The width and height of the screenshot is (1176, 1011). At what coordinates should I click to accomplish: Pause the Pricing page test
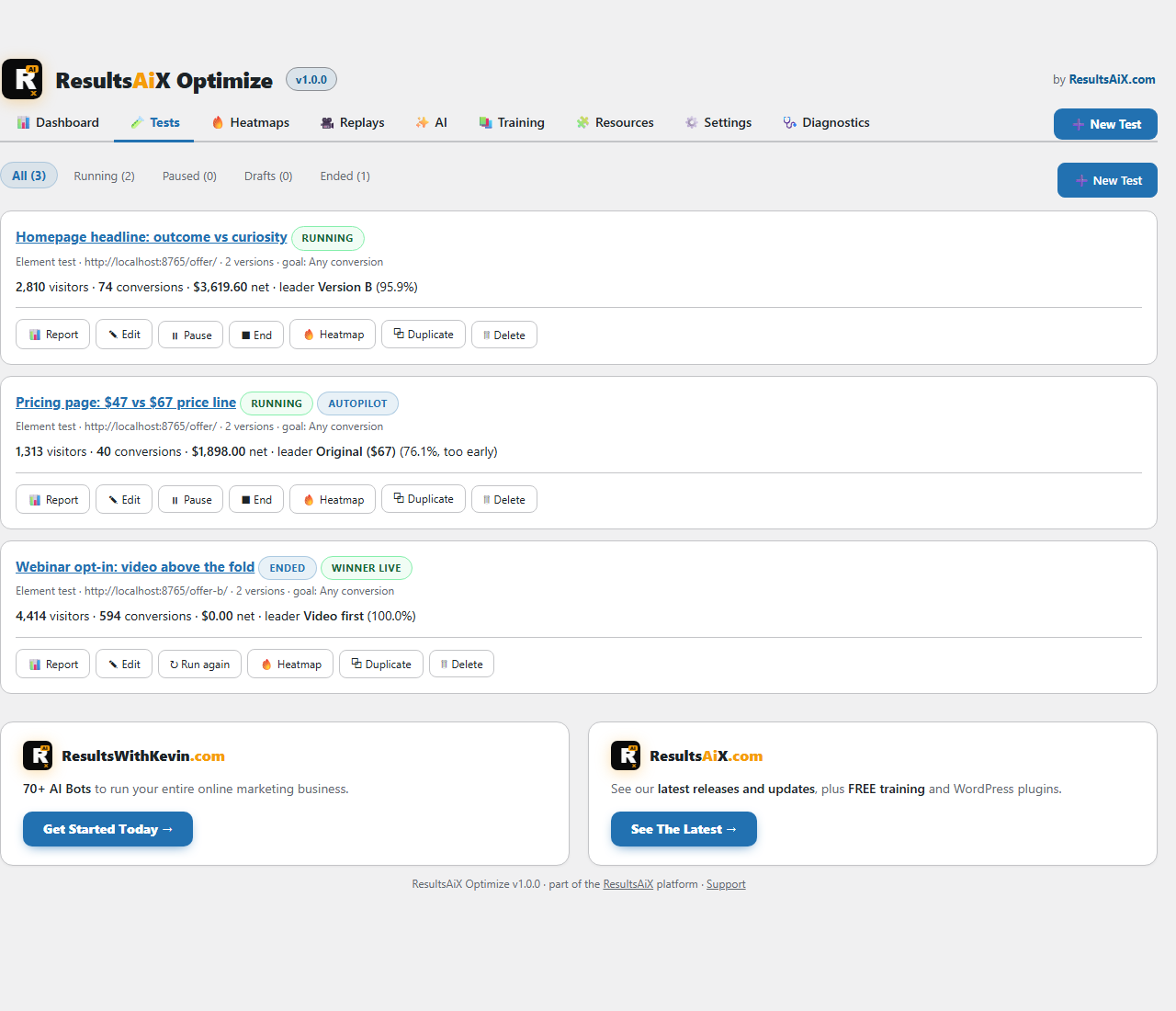(190, 499)
